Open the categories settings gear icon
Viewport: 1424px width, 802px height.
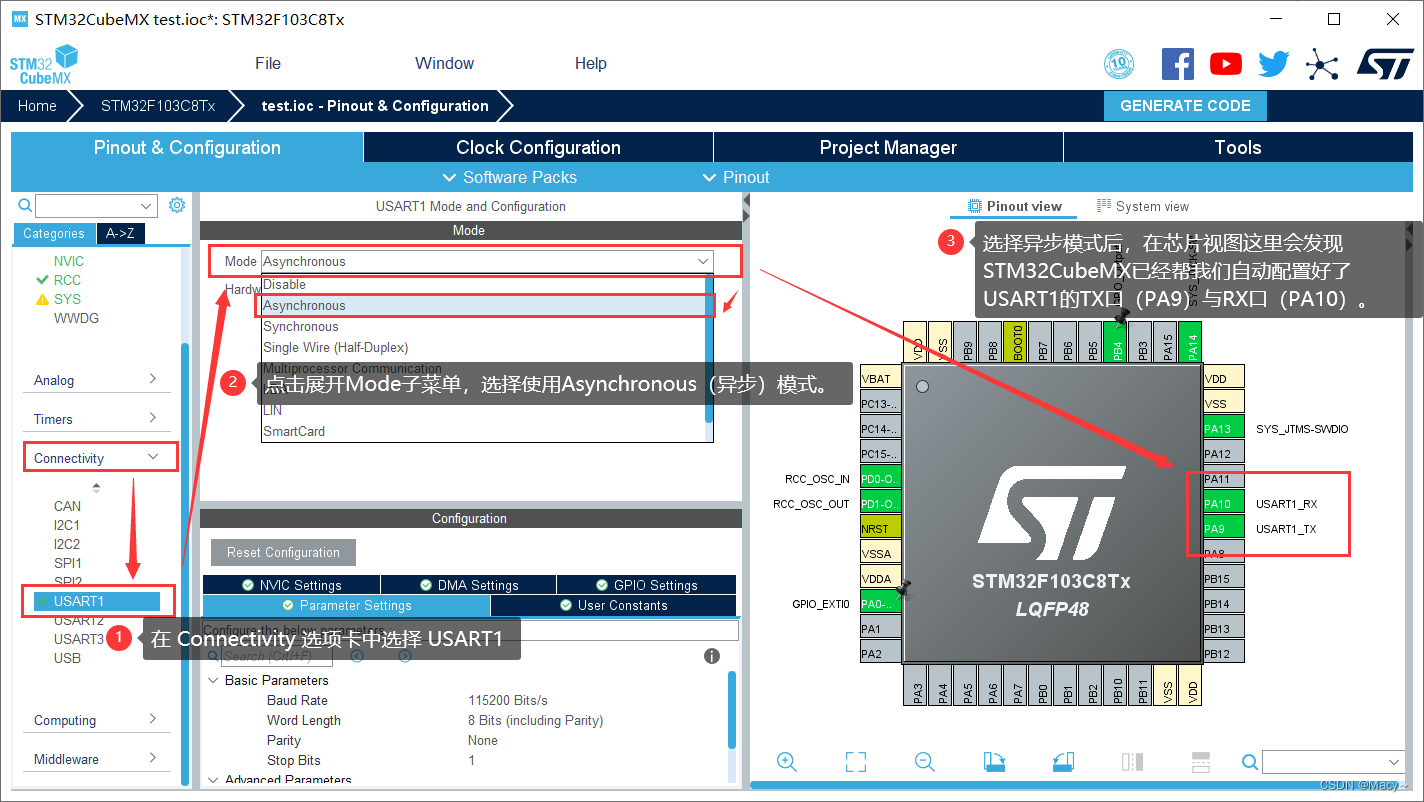click(x=177, y=205)
